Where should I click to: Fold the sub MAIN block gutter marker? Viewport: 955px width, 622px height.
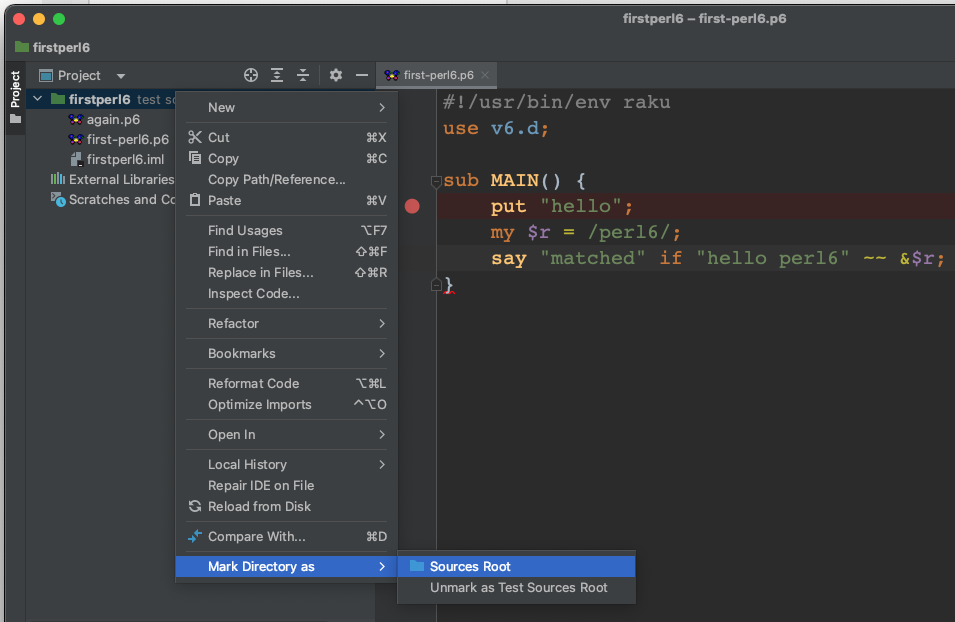436,181
